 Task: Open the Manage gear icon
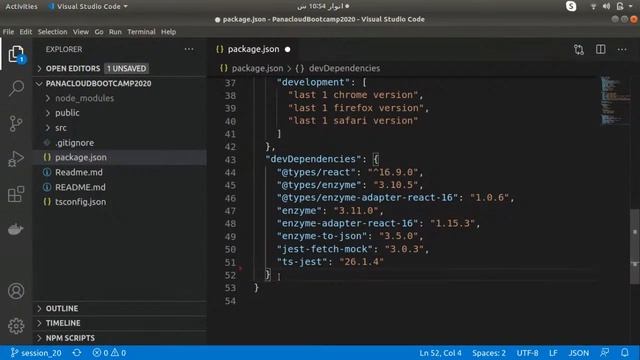pyautogui.click(x=16, y=326)
